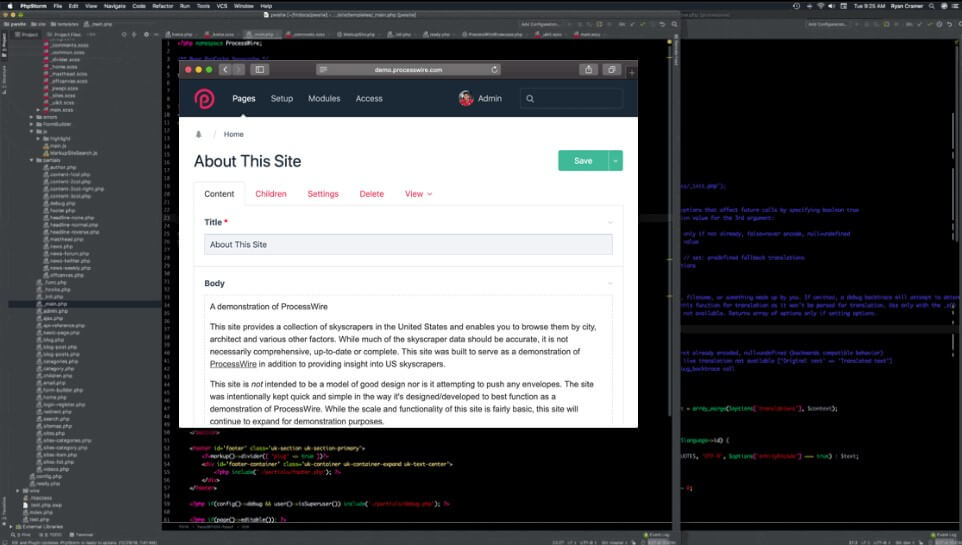Switch to the Children tab
Screen dimensions: 962x545
point(271,194)
